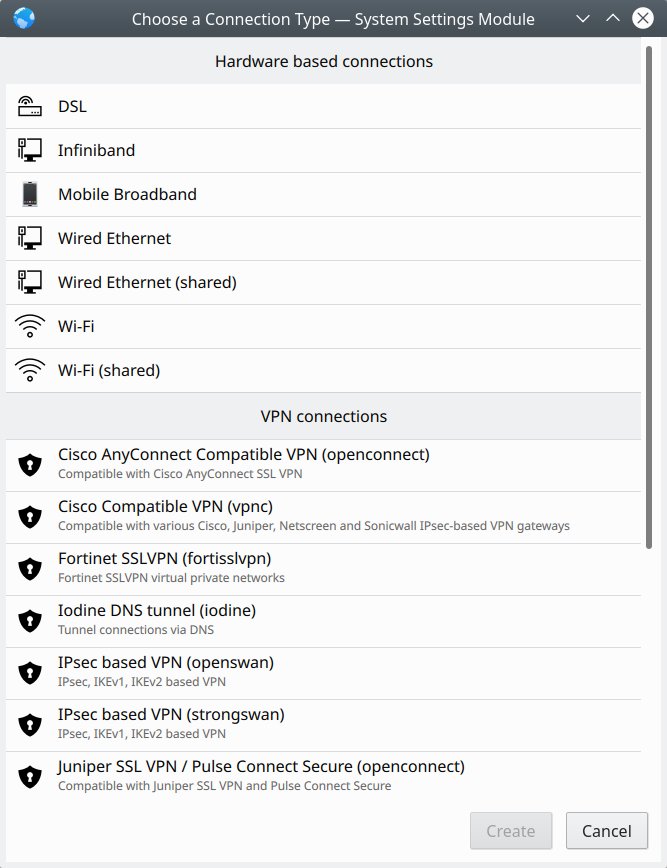This screenshot has width=667, height=868.
Task: Click the Wi-Fi signal icon
Action: point(30,326)
